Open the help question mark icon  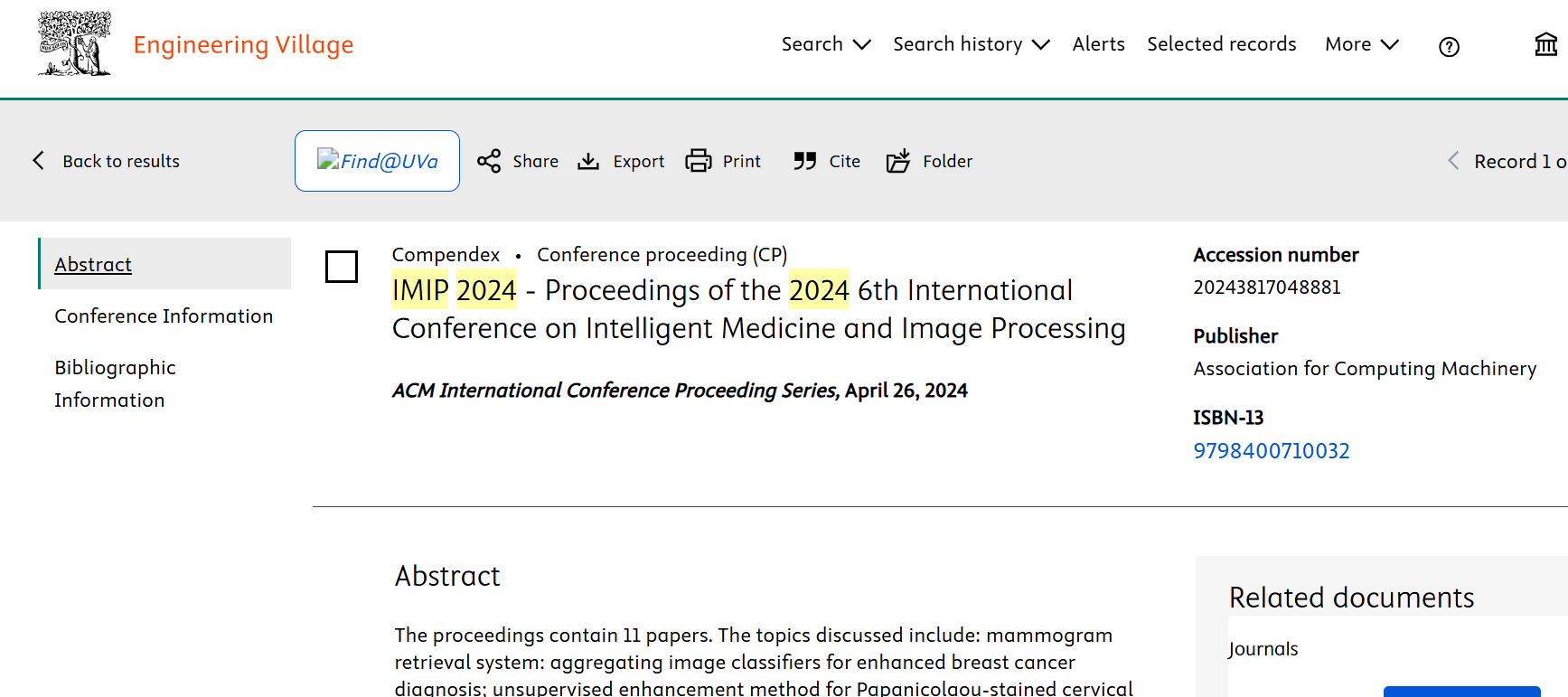tap(1449, 47)
